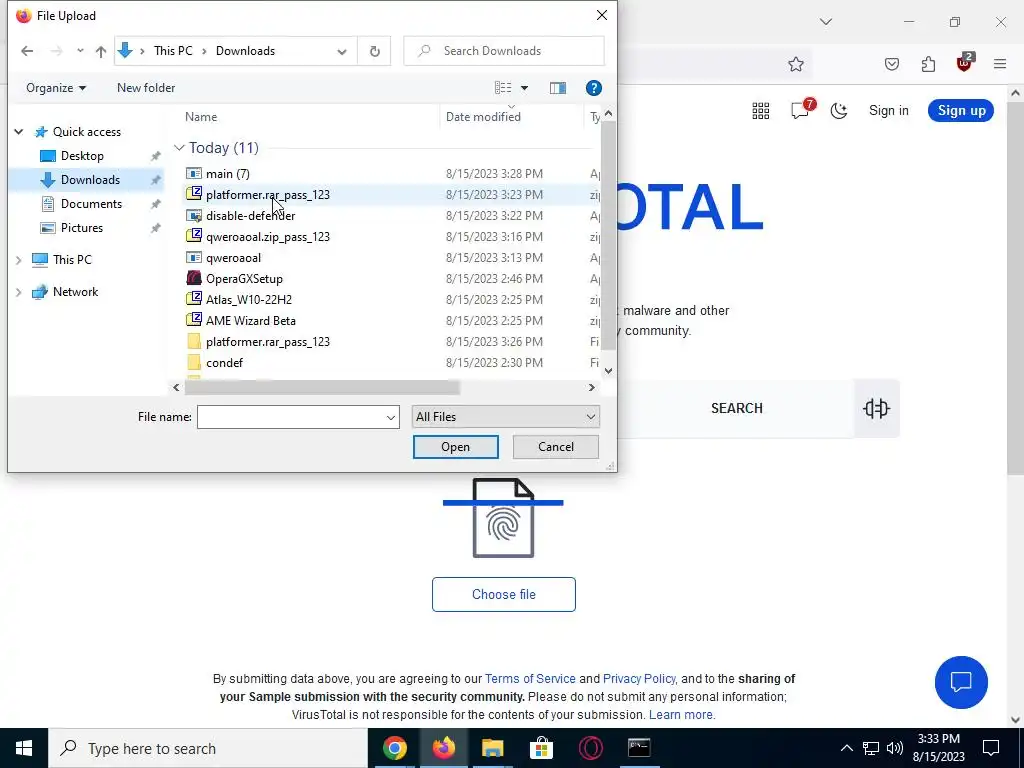Image resolution: width=1024 pixels, height=768 pixels.
Task: Click the Sign in link
Action: 888,110
